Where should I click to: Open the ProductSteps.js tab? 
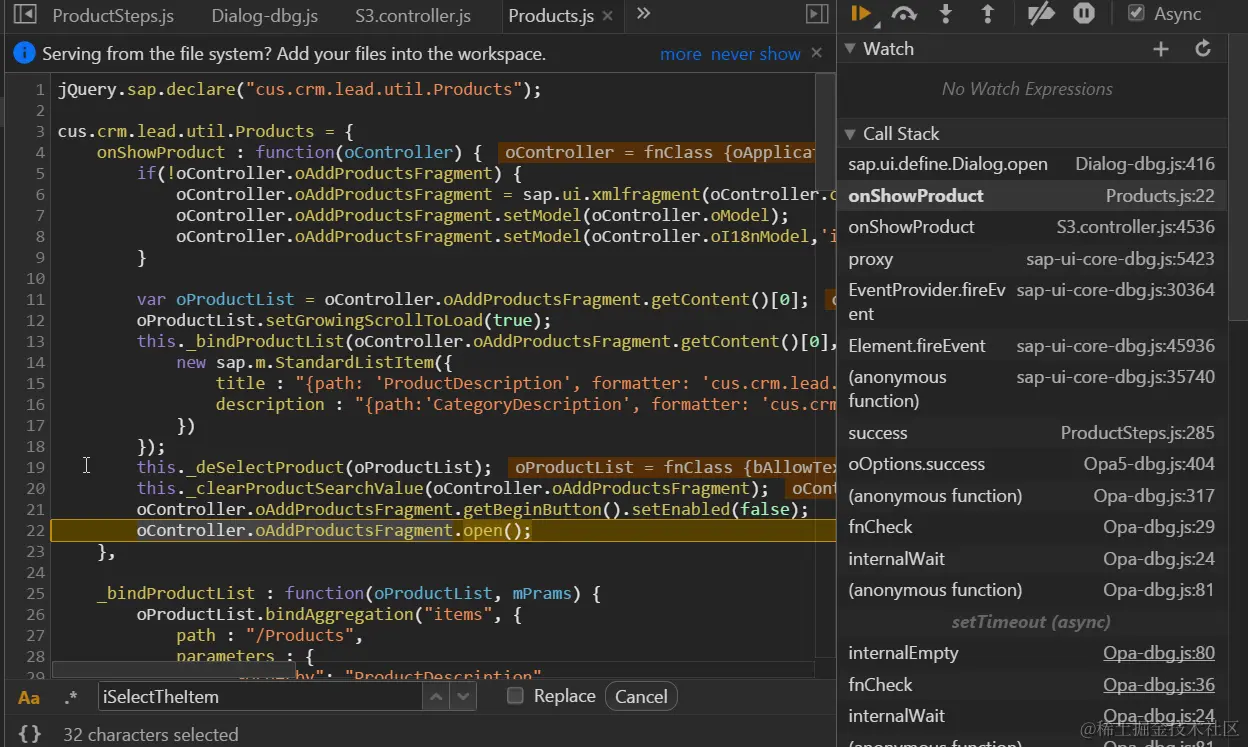click(x=113, y=15)
